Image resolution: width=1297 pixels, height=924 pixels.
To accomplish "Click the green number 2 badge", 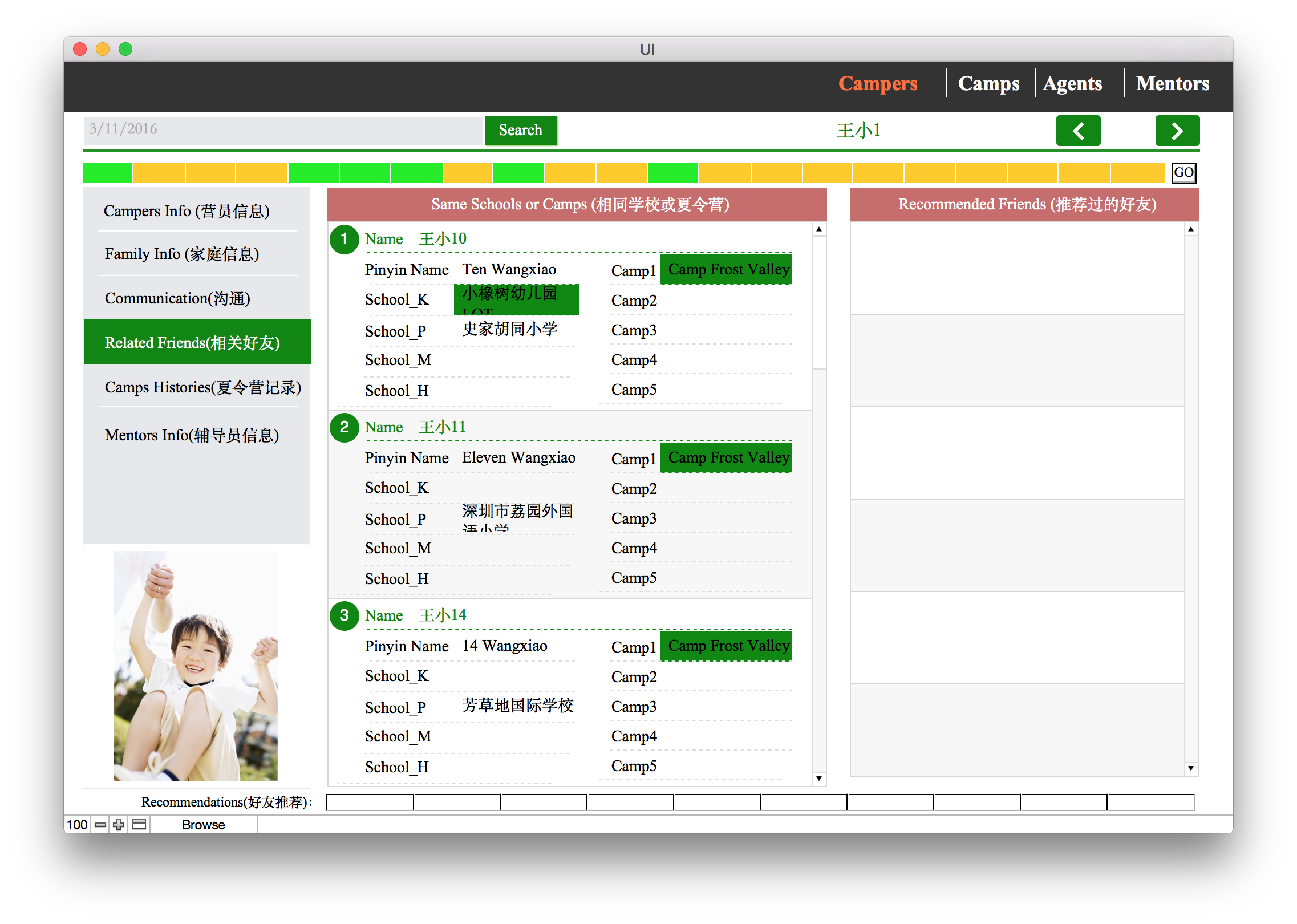I will point(344,427).
